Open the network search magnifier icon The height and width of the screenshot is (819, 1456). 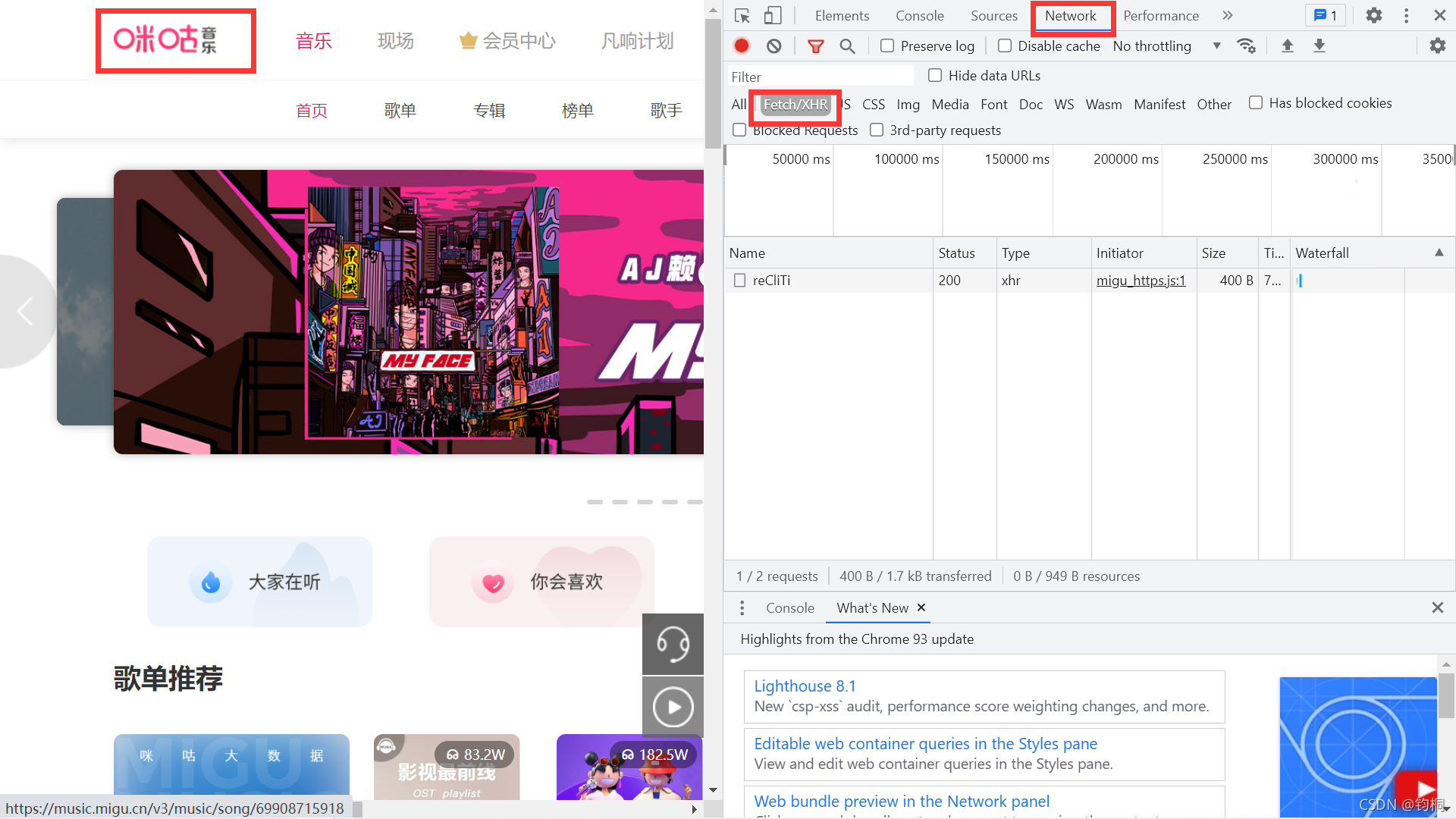click(x=847, y=46)
